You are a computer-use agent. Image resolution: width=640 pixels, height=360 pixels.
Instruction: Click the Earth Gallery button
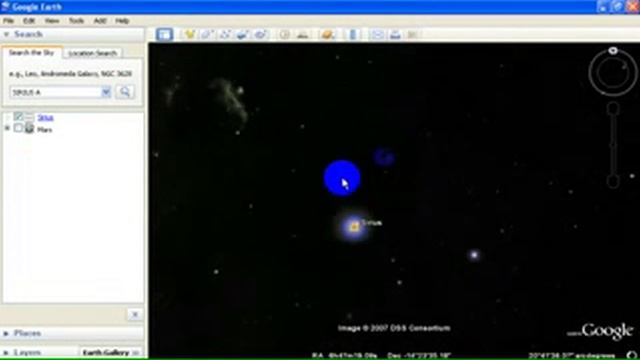click(110, 353)
